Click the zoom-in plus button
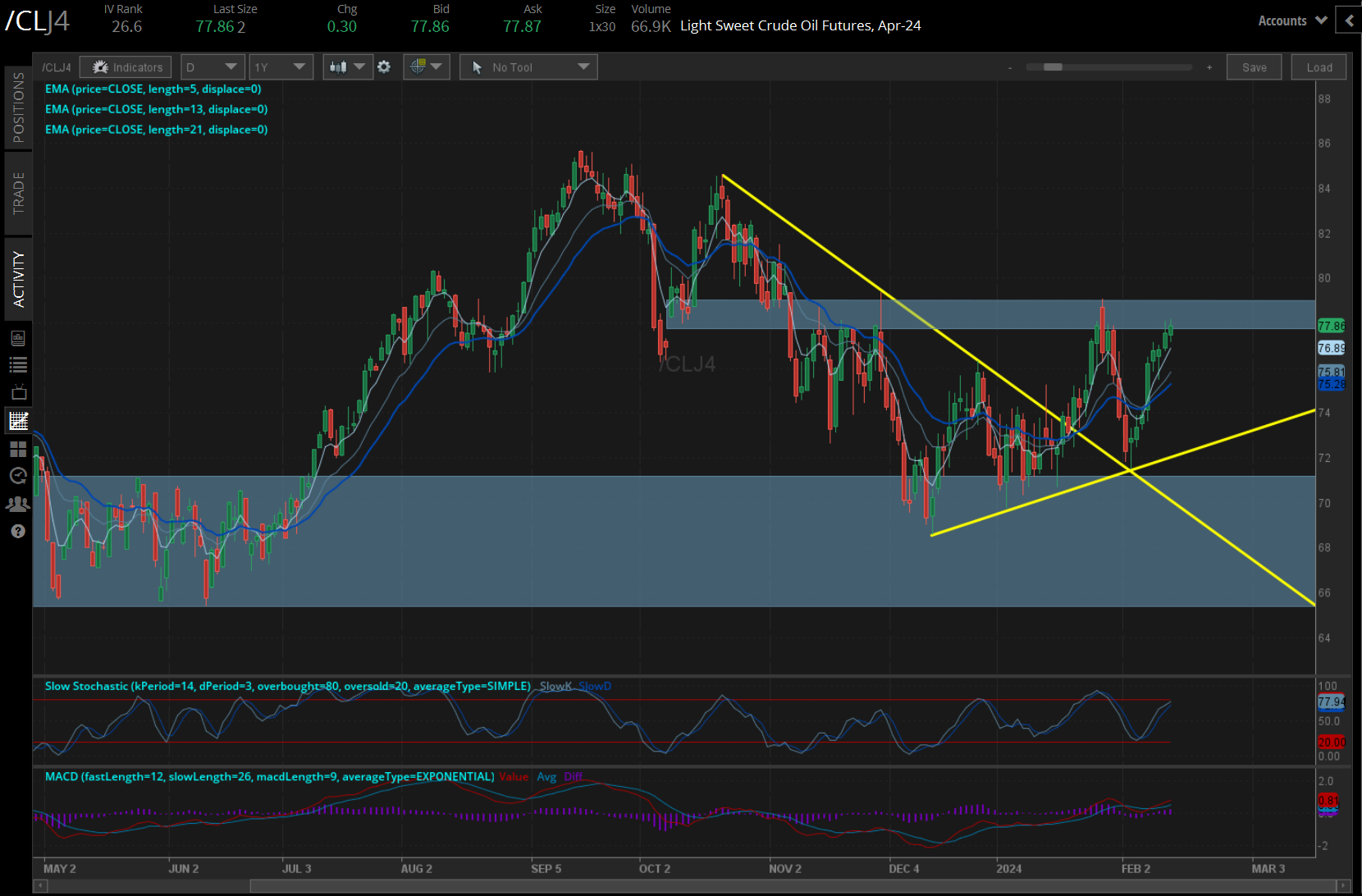Viewport: 1362px width, 896px height. tap(1209, 67)
